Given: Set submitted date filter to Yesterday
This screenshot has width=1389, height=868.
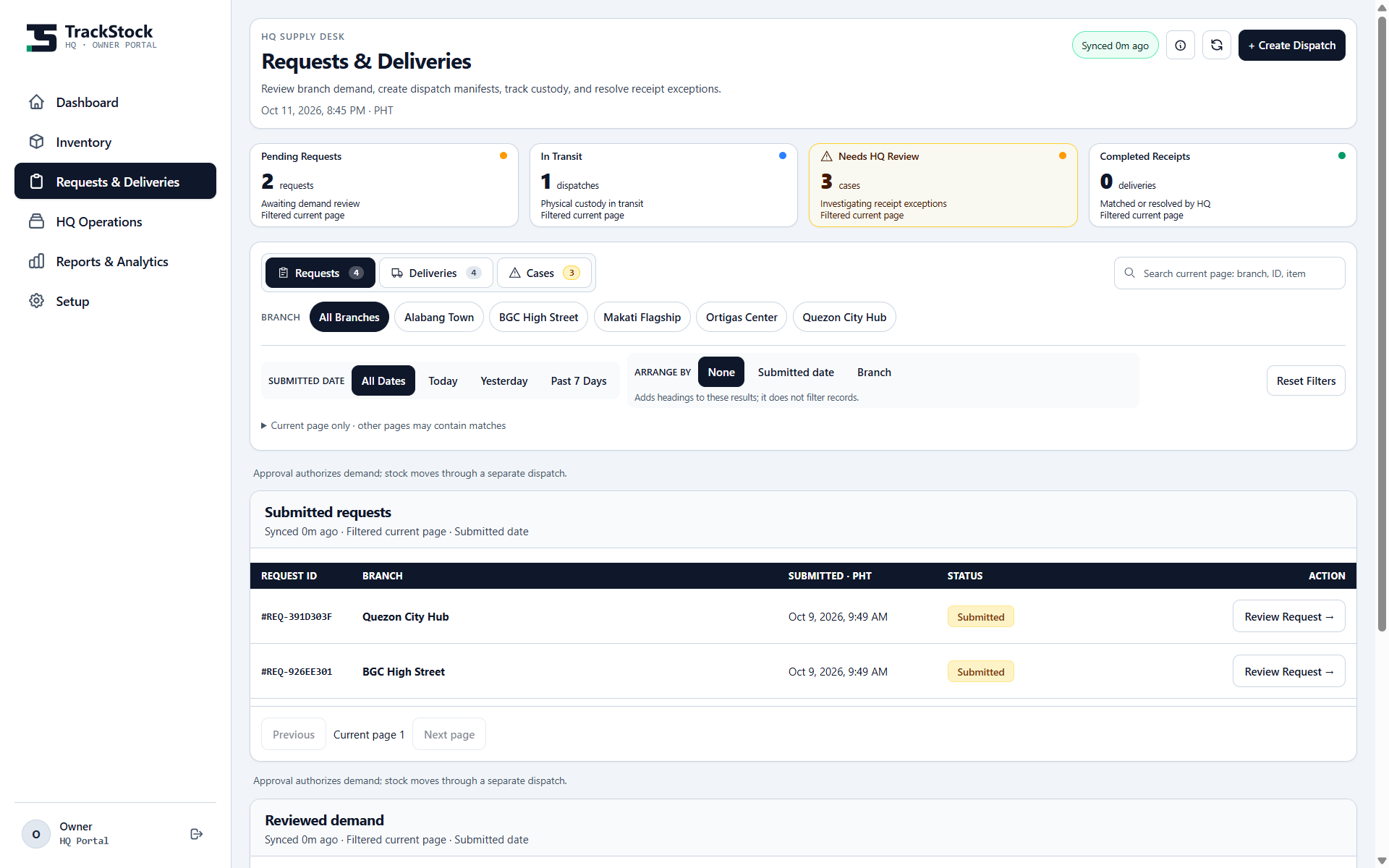Looking at the screenshot, I should 504,380.
